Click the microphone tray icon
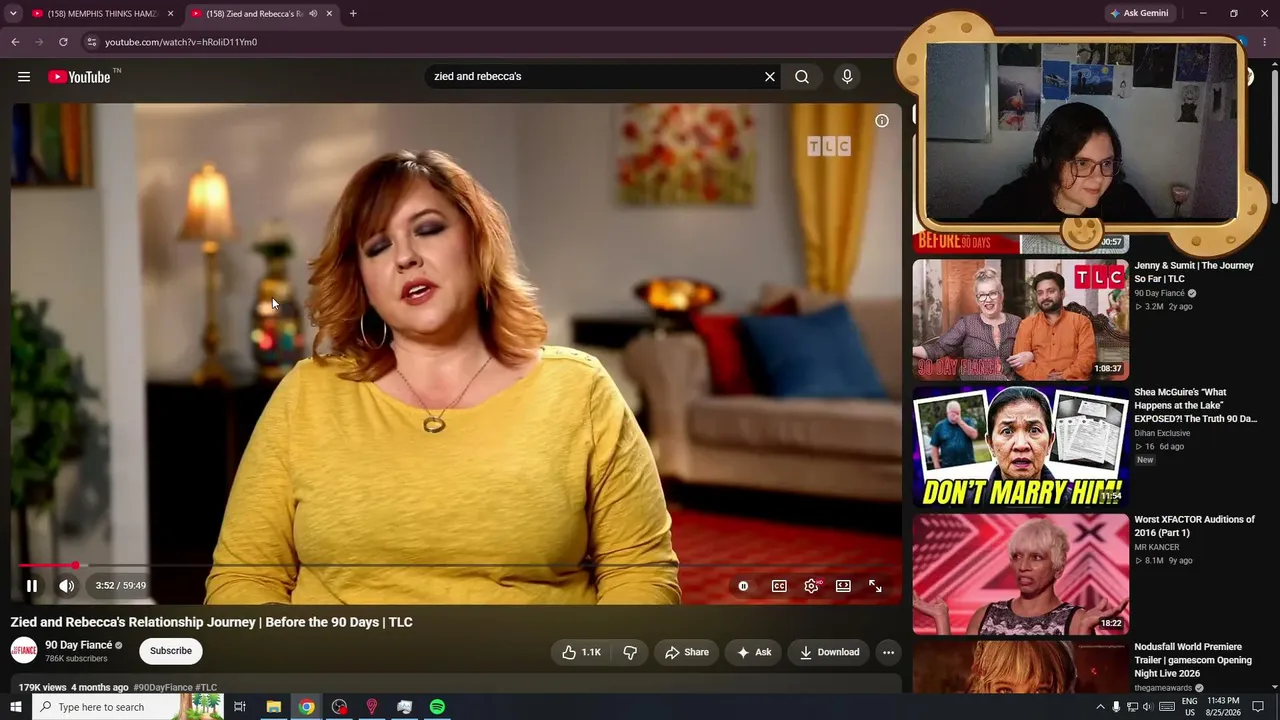 pyautogui.click(x=1116, y=707)
